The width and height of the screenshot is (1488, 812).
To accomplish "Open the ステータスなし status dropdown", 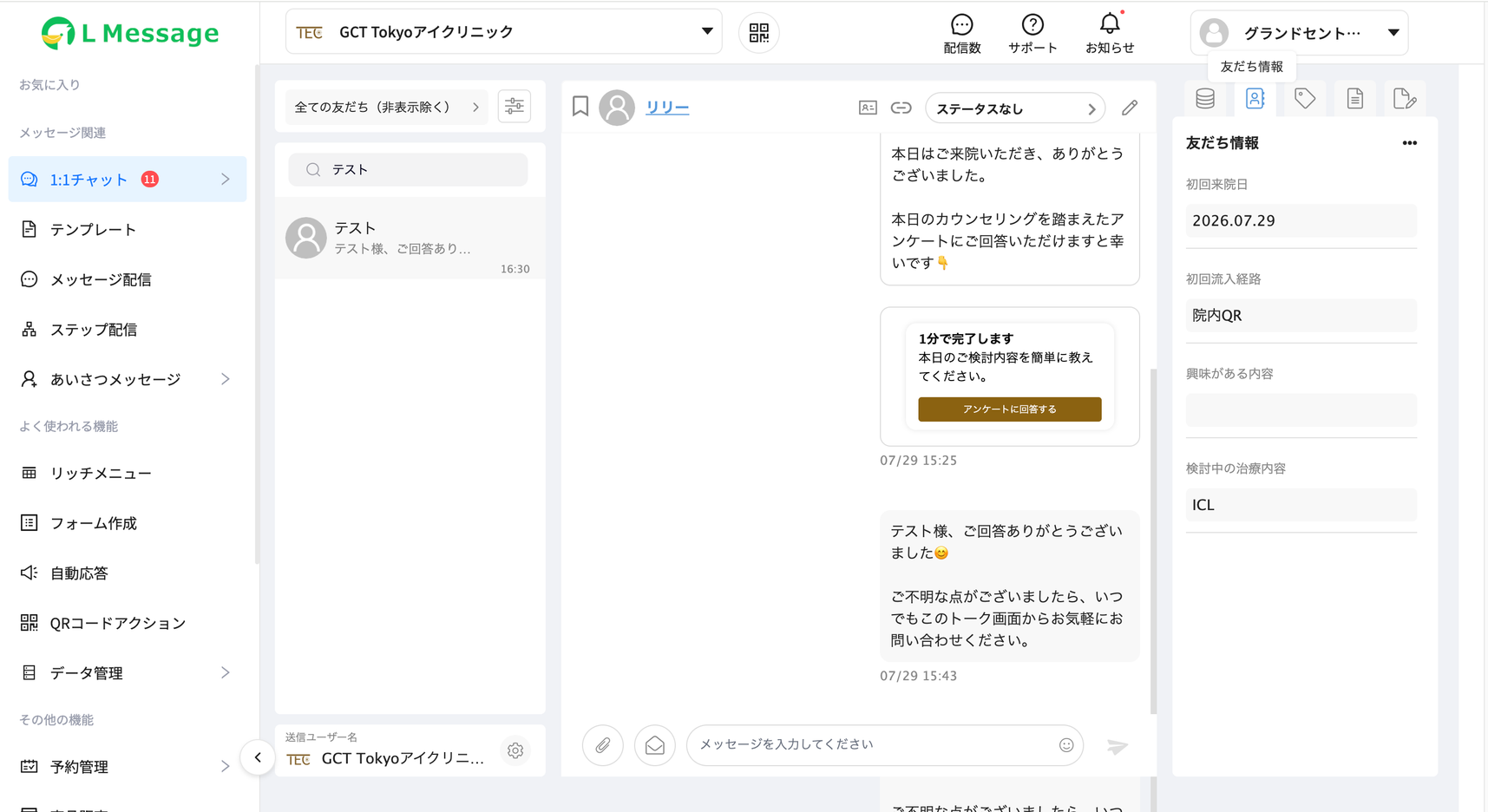I will (1015, 108).
